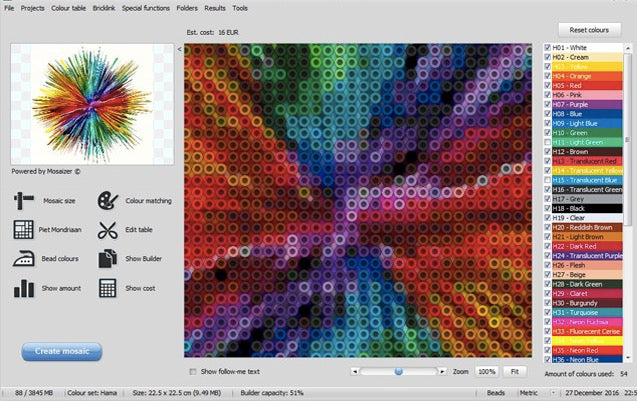Open the File menu

[9, 8]
